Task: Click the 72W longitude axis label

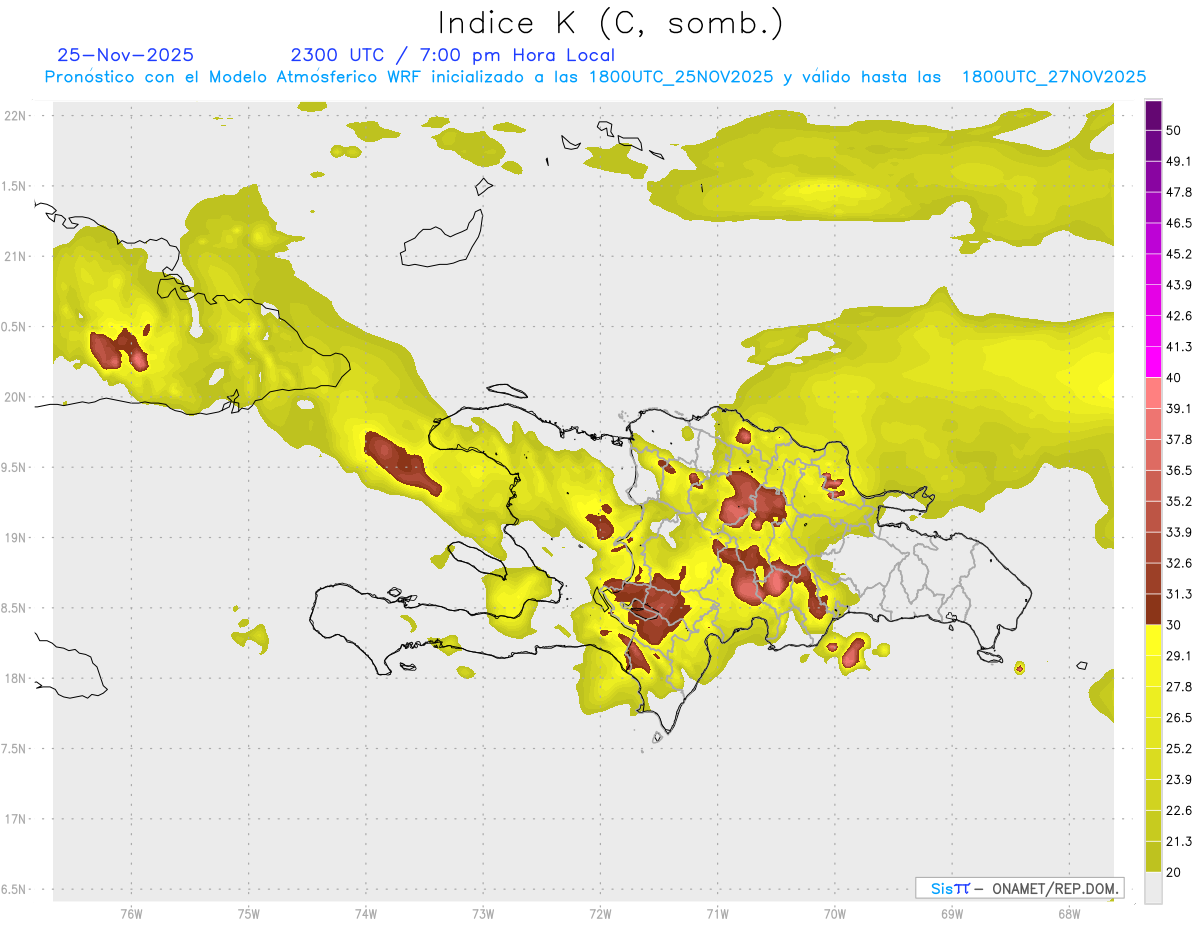Action: 600,913
